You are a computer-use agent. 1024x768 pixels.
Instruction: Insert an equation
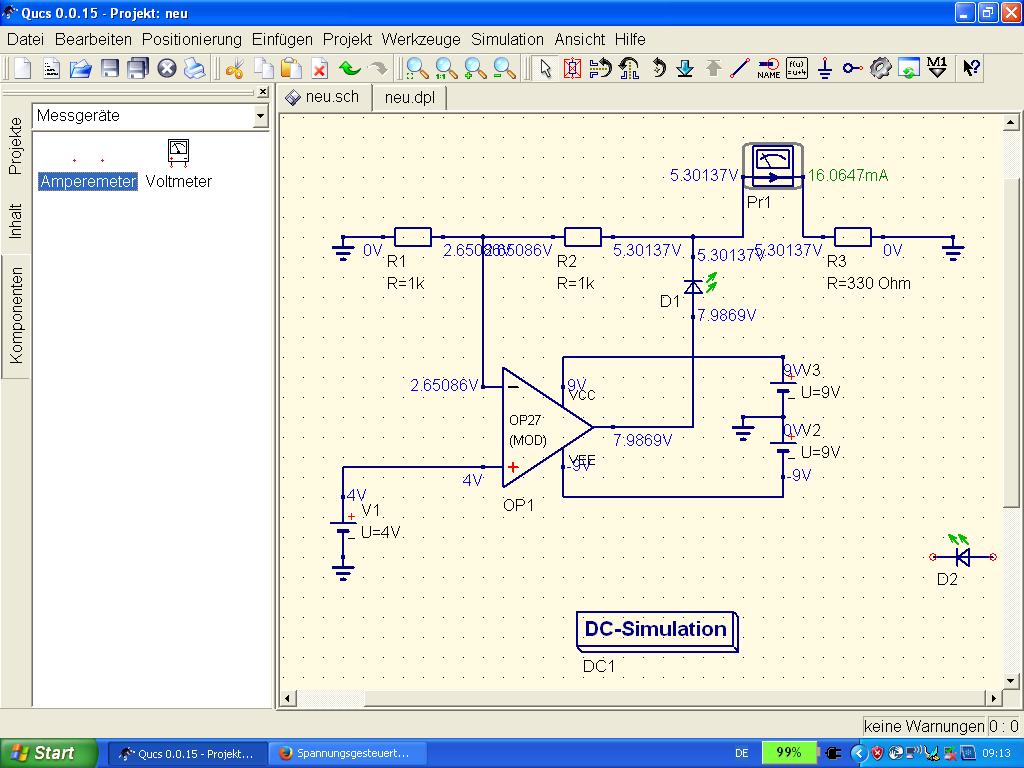797,68
